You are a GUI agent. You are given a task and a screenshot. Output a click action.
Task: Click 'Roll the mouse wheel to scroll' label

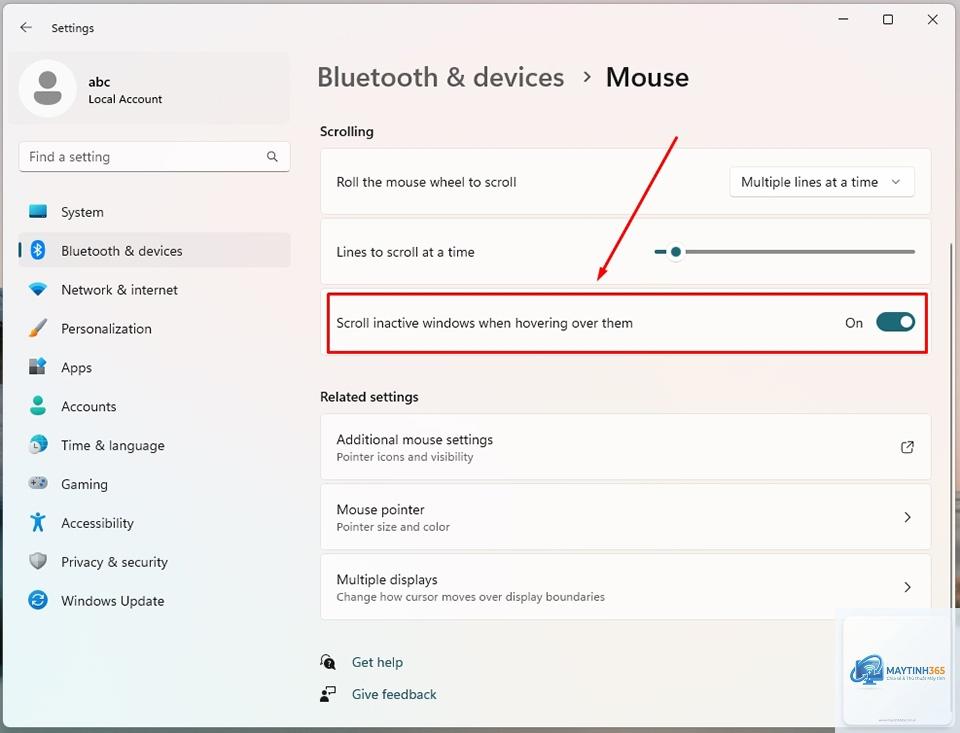426,182
